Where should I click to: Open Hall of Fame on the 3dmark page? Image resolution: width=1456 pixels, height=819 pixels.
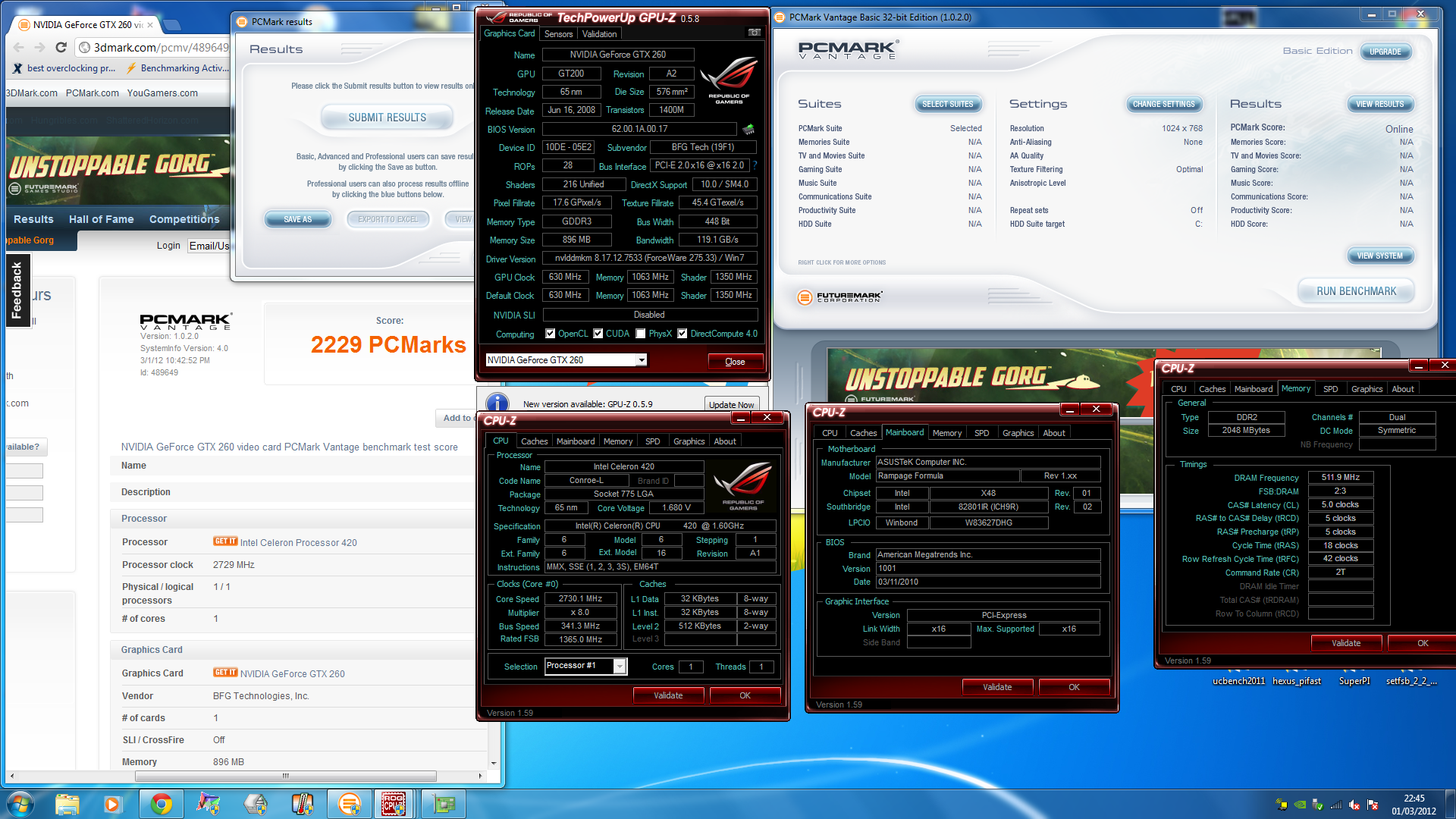point(101,219)
